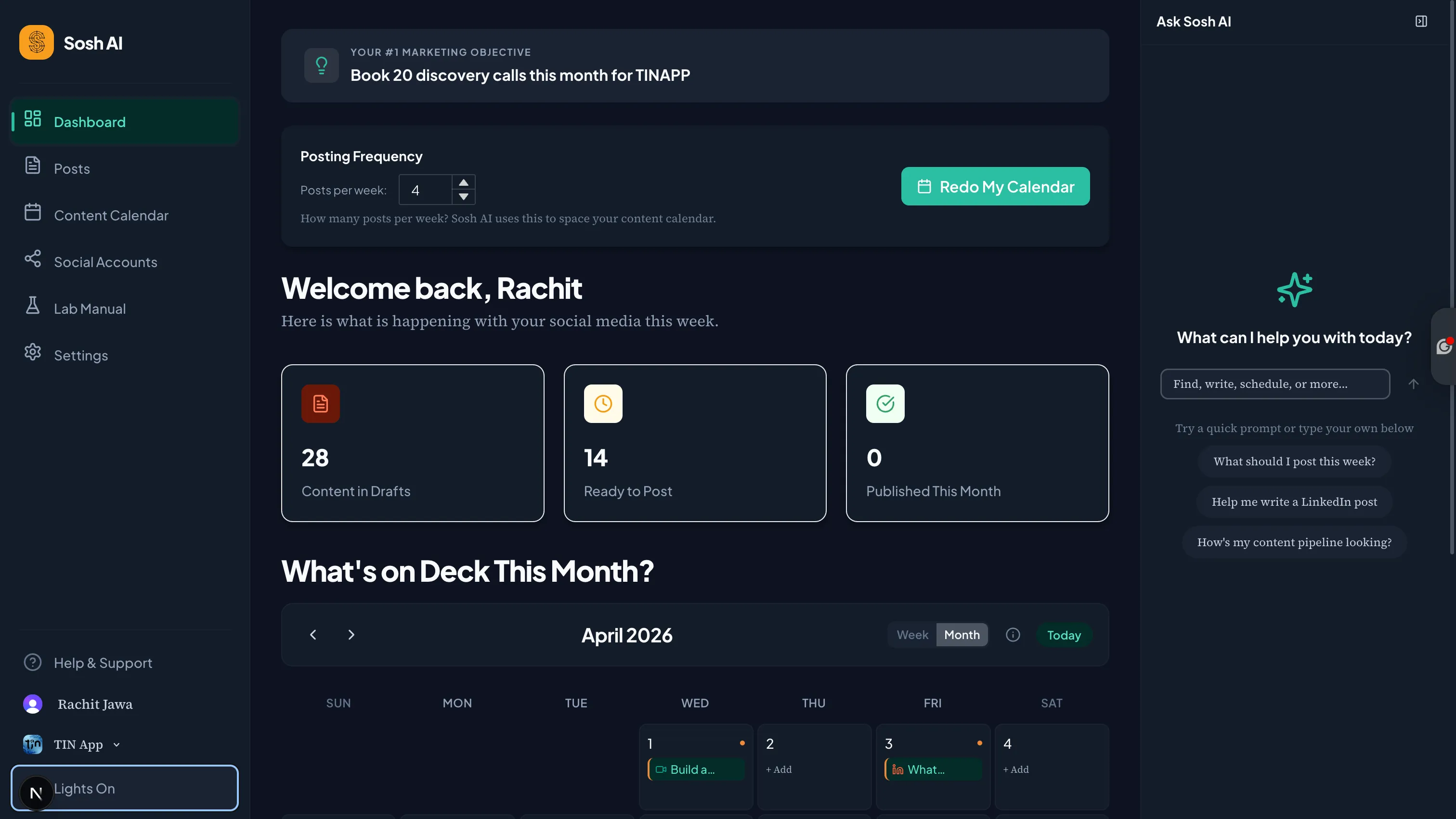The width and height of the screenshot is (1456, 819).
Task: Click the N badge in Lights On
Action: pyautogui.click(x=36, y=793)
